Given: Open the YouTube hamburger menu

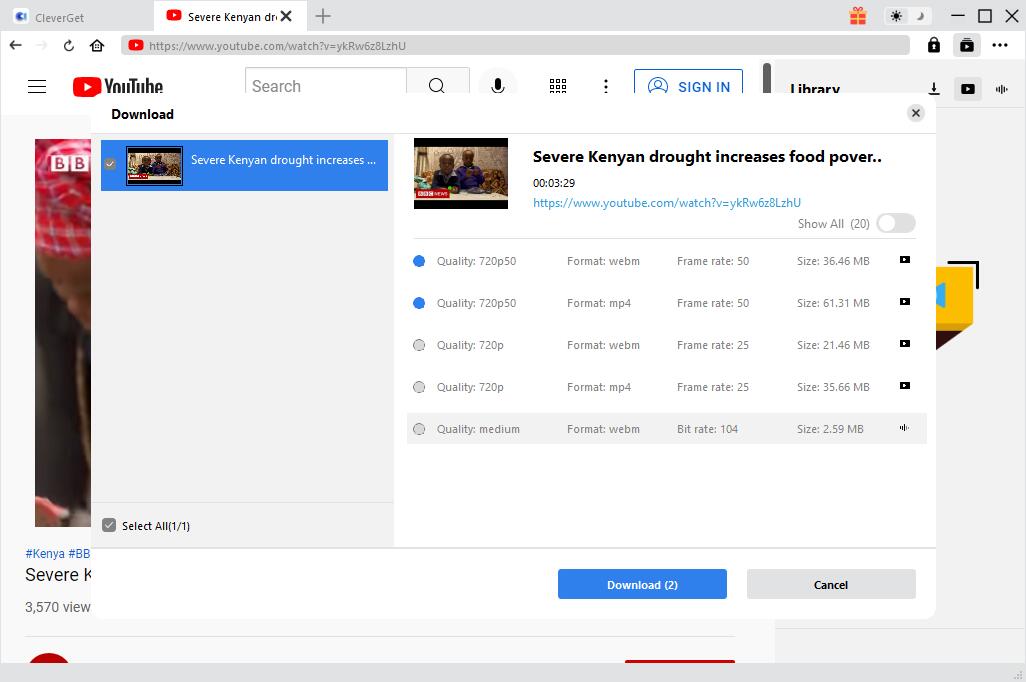Looking at the screenshot, I should 37,87.
